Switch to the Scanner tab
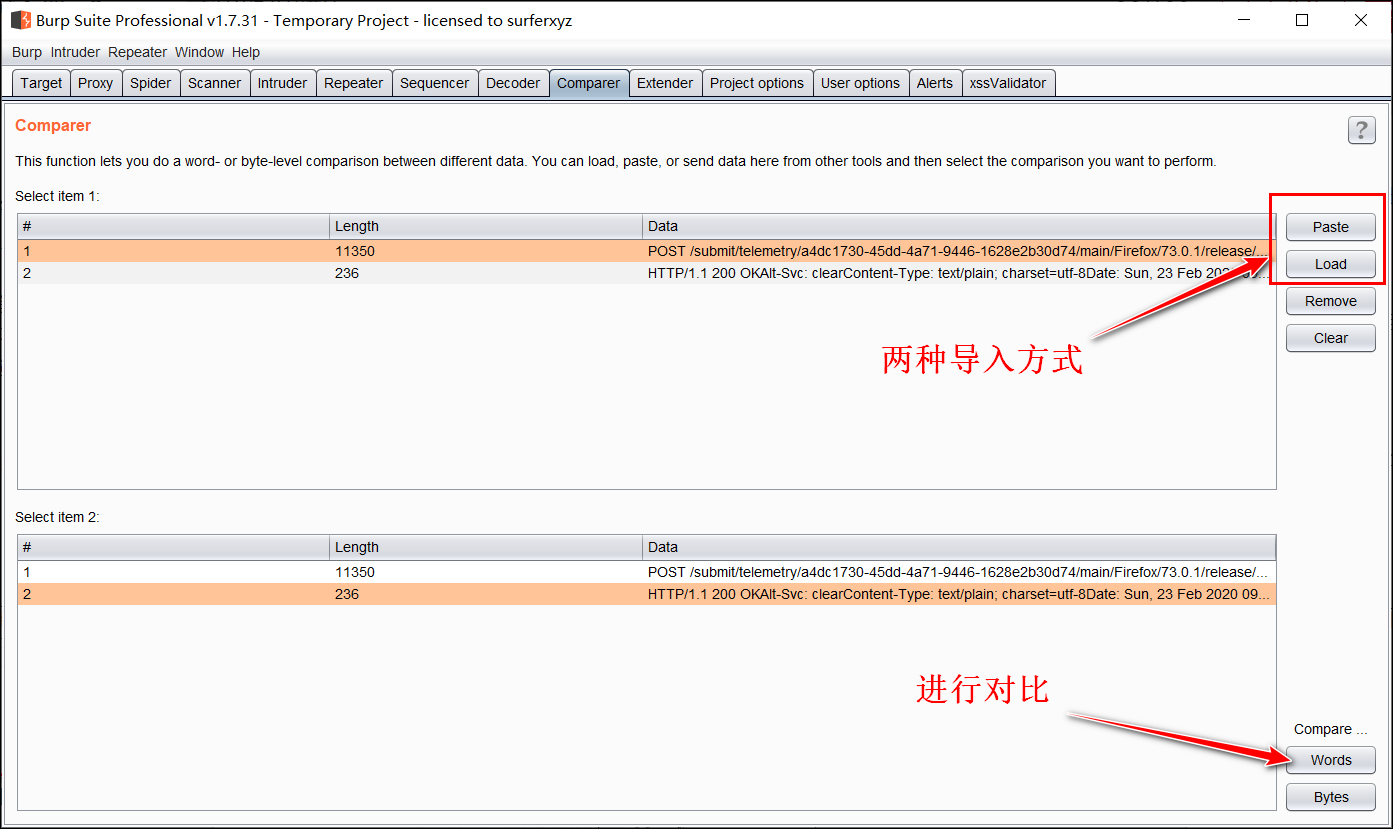1393x829 pixels. (x=214, y=83)
